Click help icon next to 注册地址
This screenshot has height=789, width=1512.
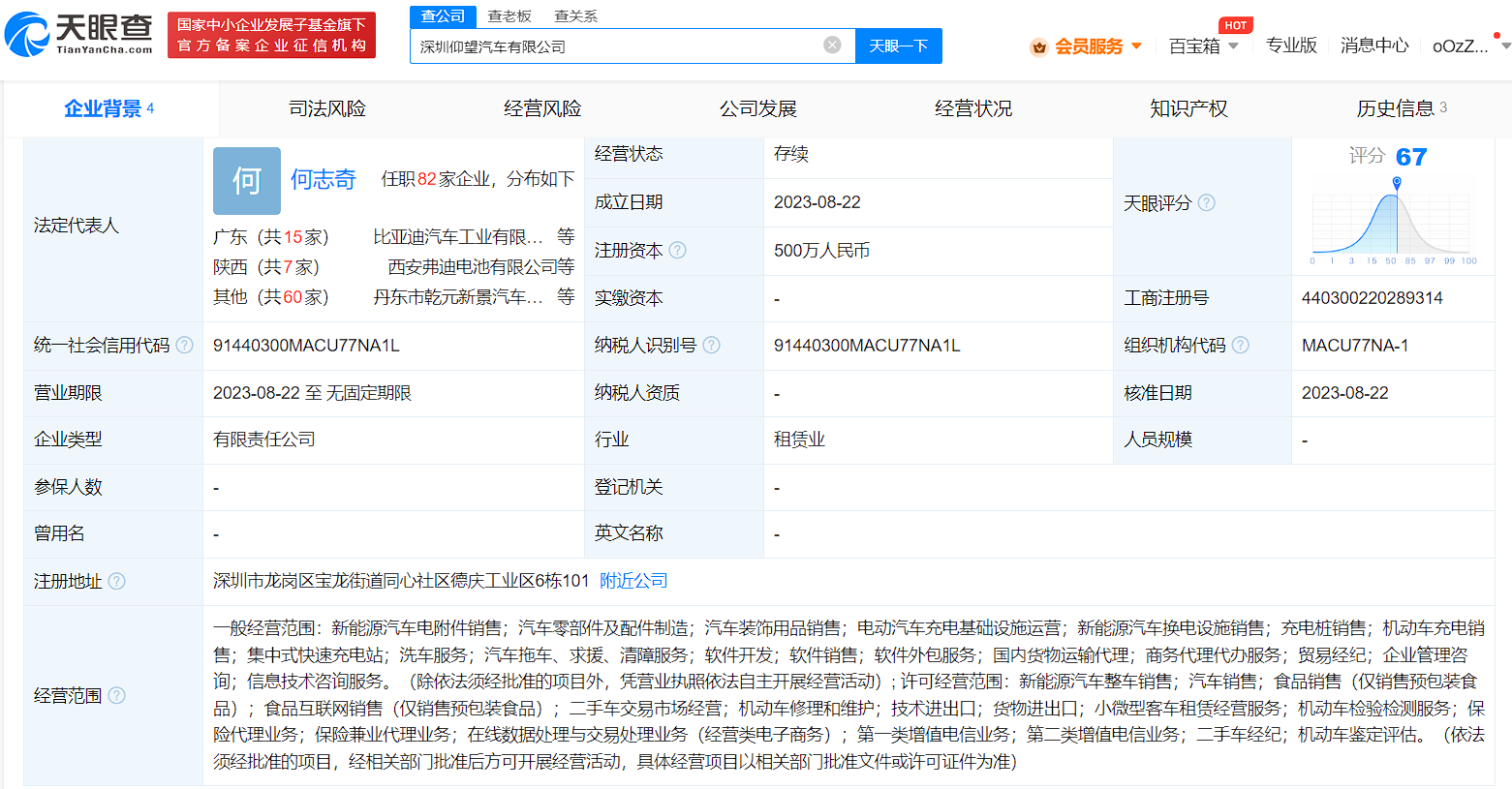pyautogui.click(x=117, y=581)
